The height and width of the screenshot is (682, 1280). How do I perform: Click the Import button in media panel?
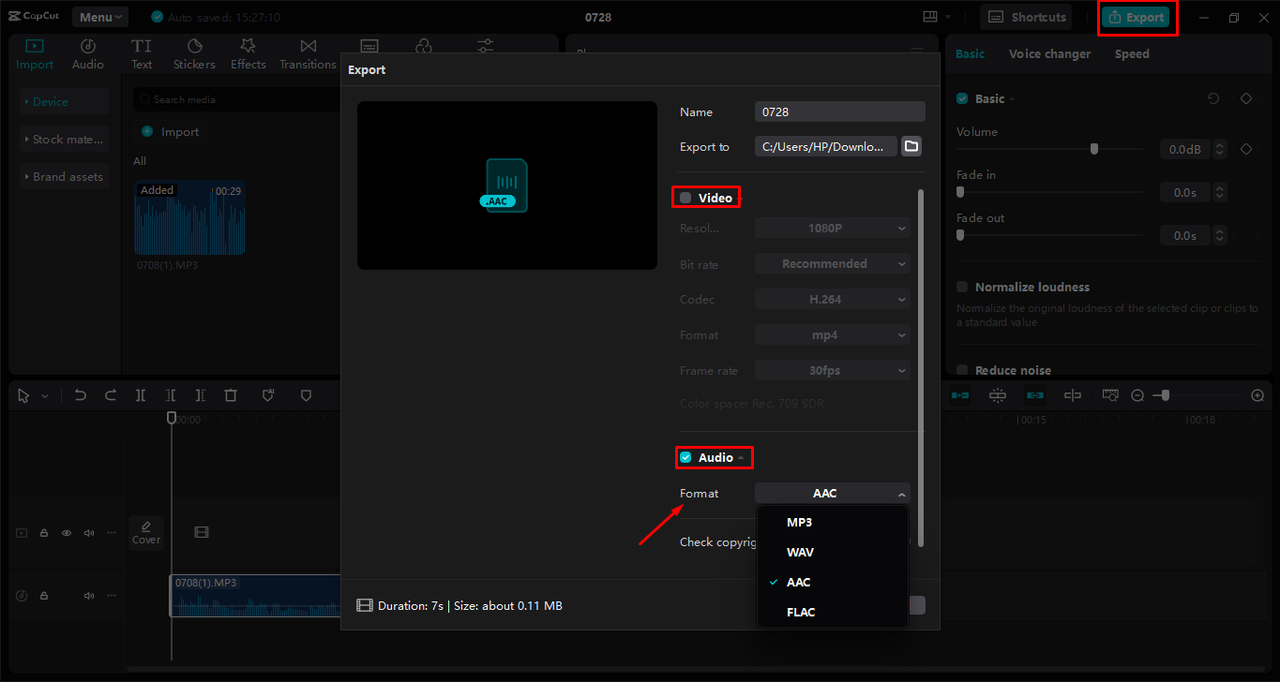point(170,131)
